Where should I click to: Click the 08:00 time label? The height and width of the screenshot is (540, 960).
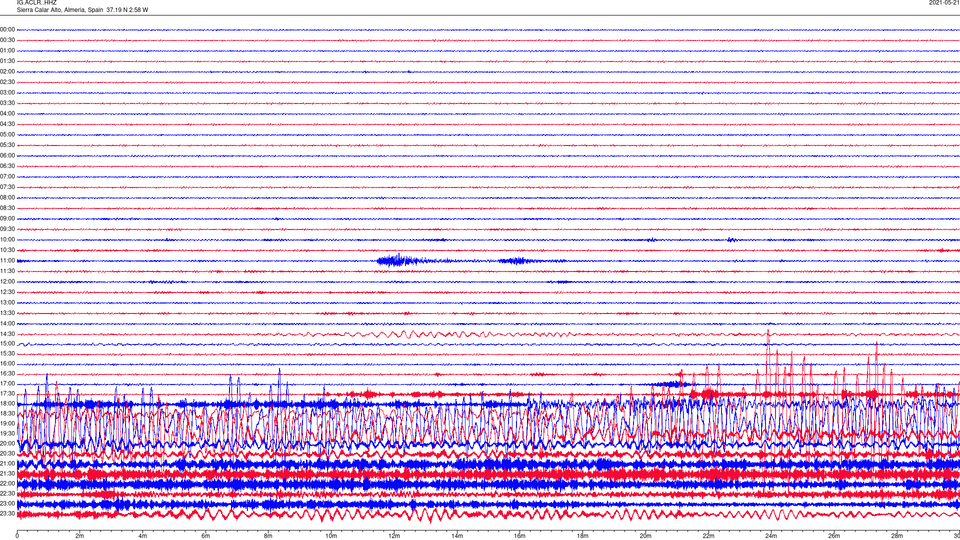coord(7,198)
